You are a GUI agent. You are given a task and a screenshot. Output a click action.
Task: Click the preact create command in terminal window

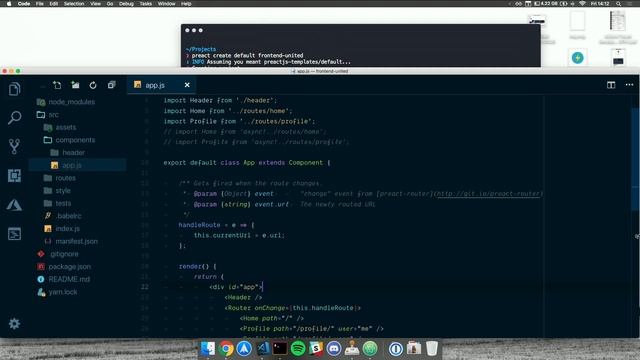pyautogui.click(x=247, y=56)
